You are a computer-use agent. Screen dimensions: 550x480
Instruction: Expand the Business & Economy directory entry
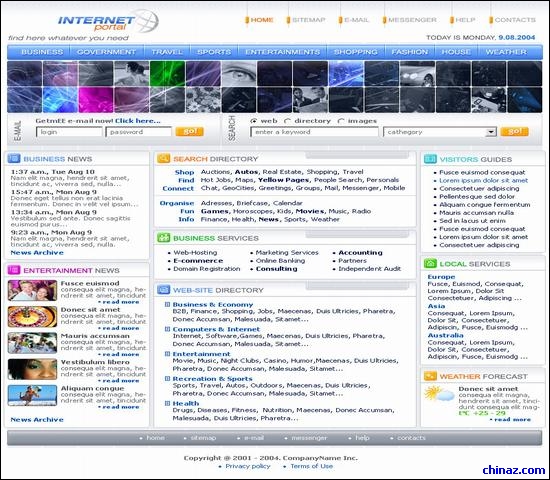(x=167, y=304)
